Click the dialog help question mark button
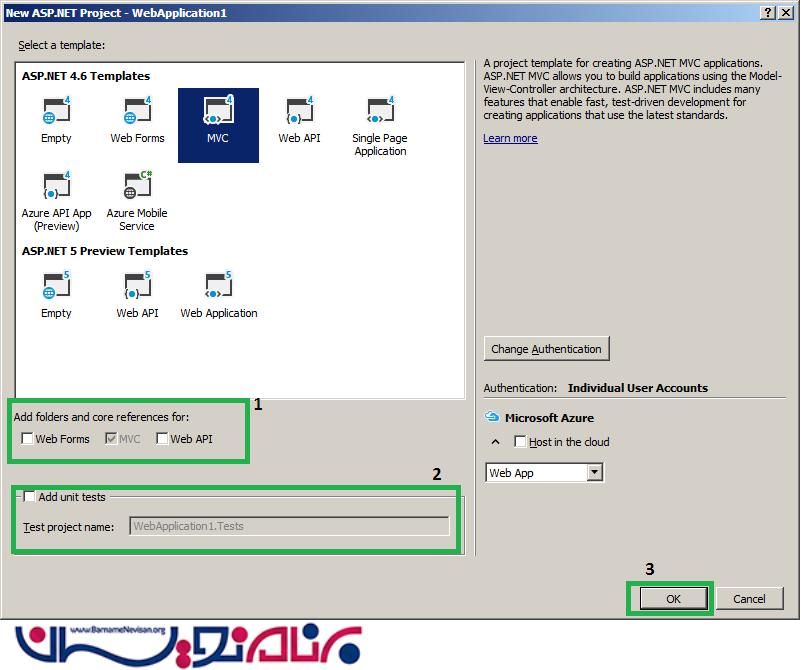 [x=767, y=13]
